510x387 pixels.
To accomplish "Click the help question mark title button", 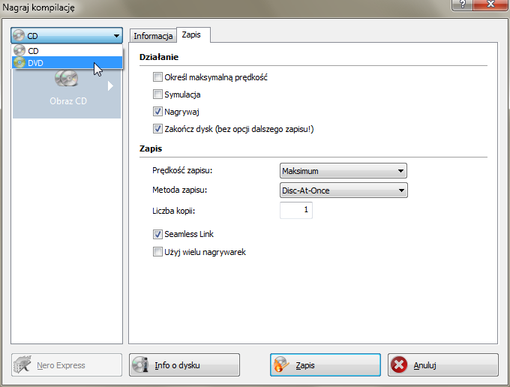I will 462,4.
